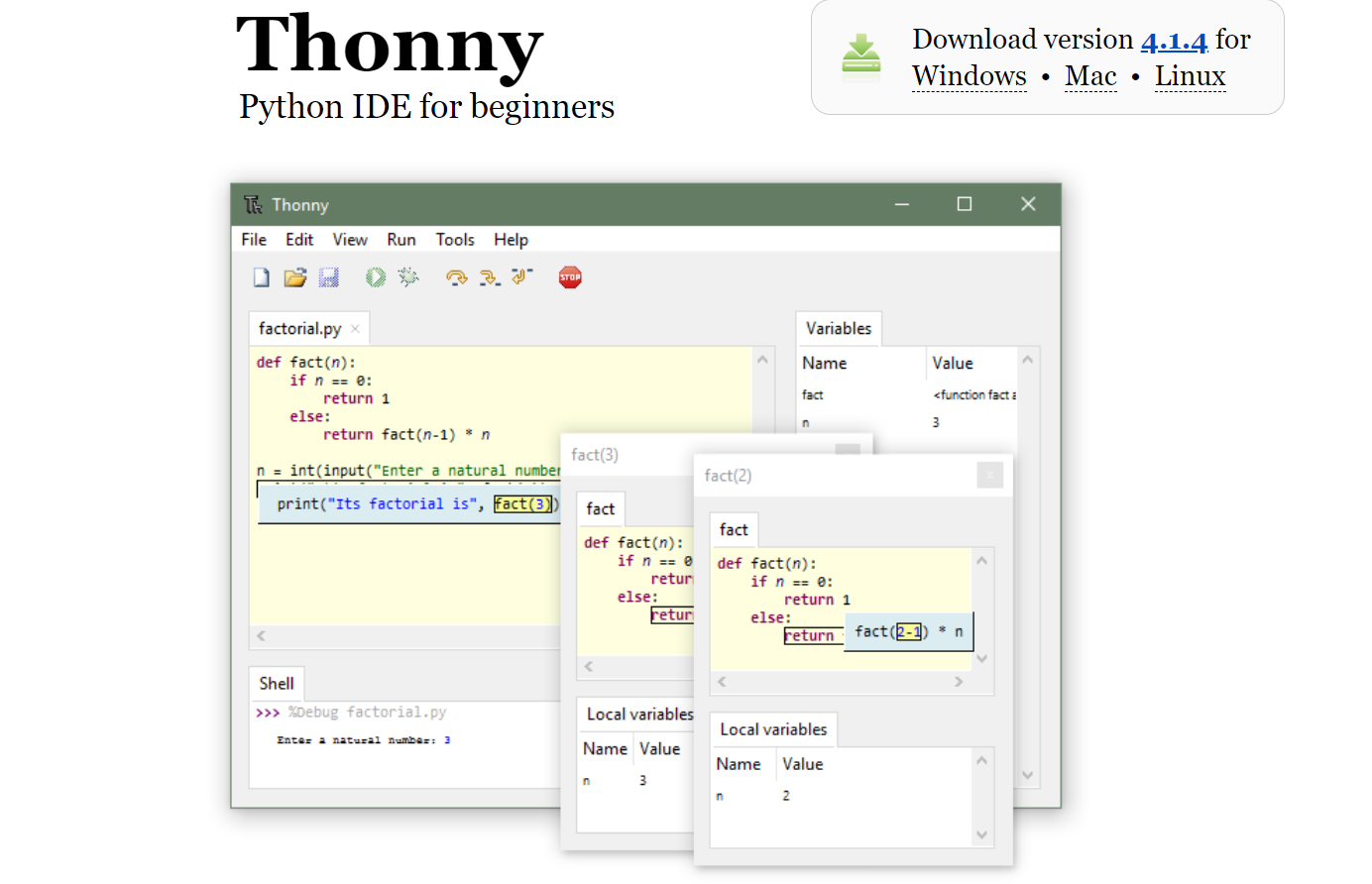Screen dimensions: 1372x884
Task: Open the Tools menu
Action: [x=455, y=240]
